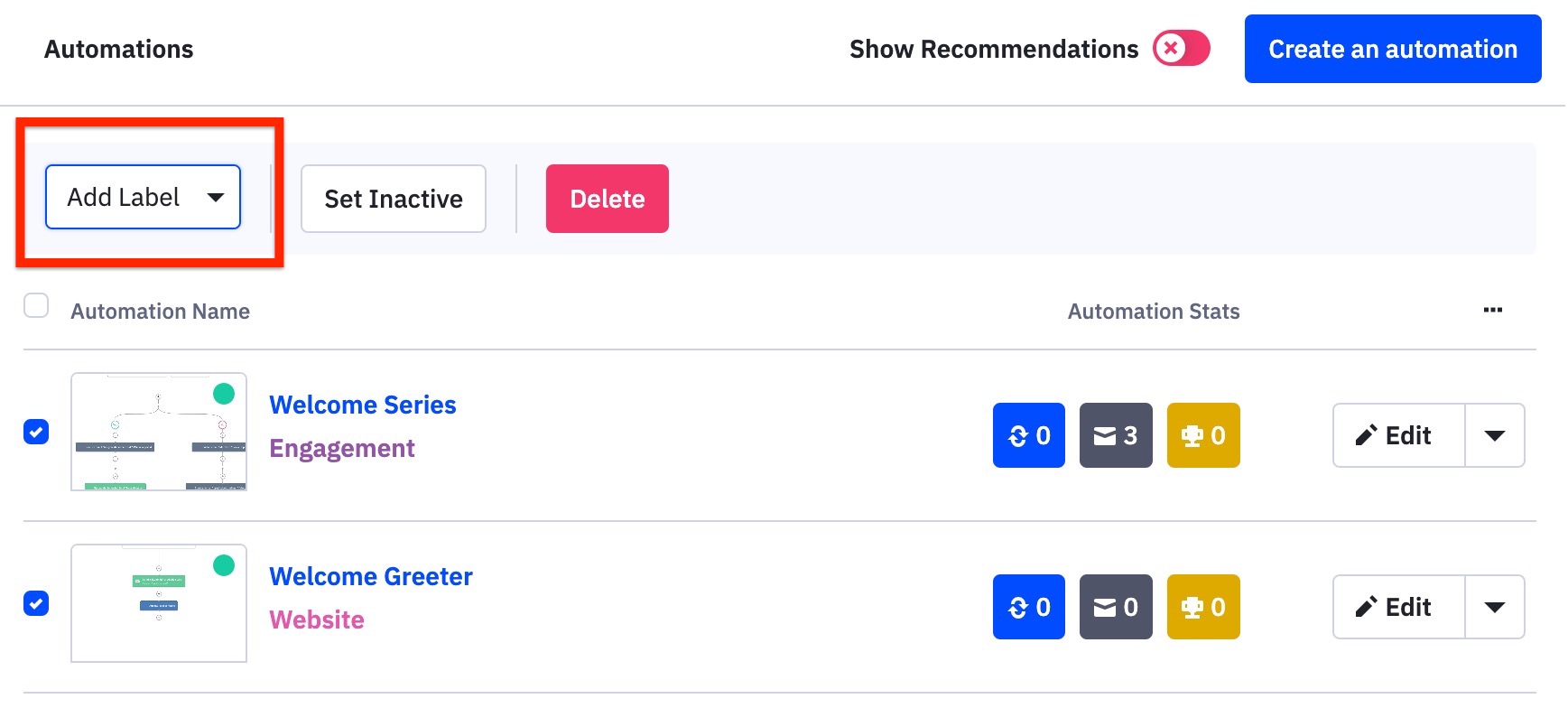
Task: Click the Welcome Greeter workflow thumbnail
Action: point(158,602)
